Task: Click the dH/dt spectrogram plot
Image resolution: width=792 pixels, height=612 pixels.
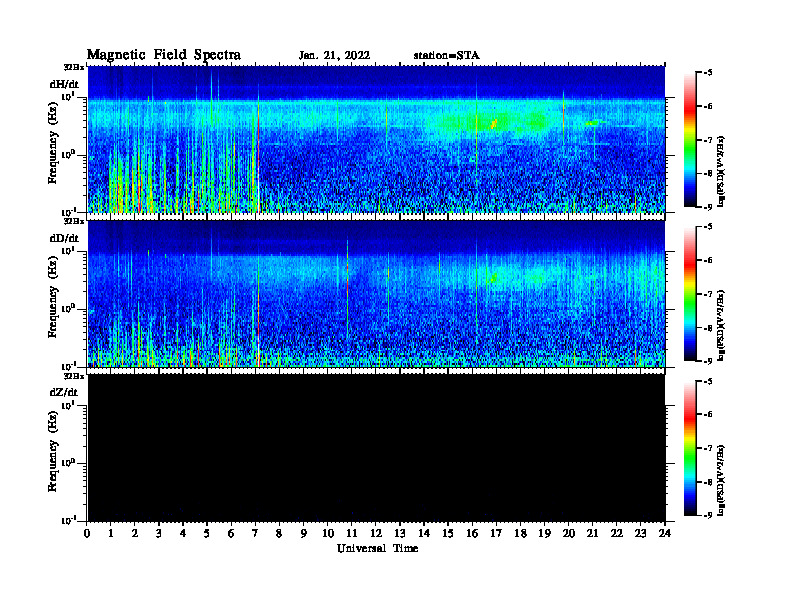Action: coord(376,139)
